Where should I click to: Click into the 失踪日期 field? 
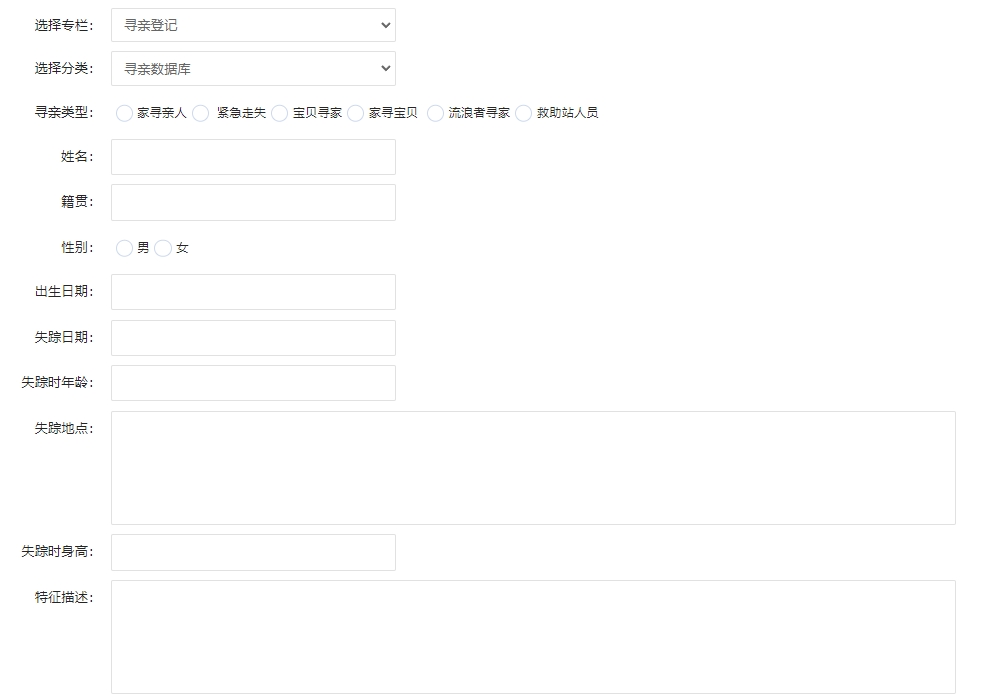click(x=253, y=338)
